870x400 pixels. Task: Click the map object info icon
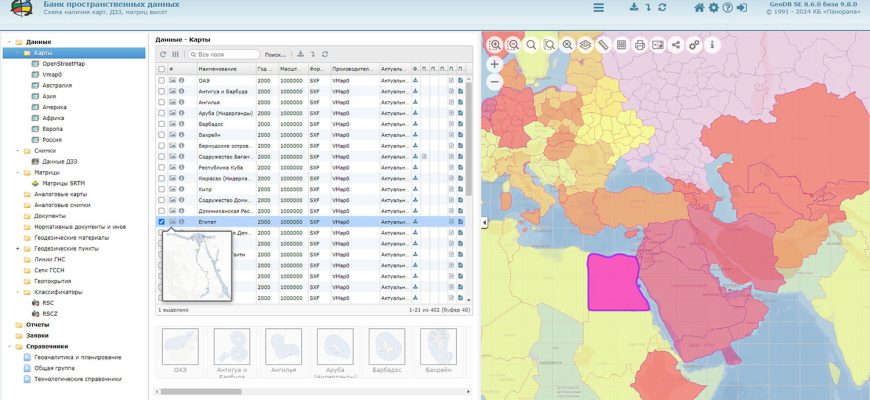[712, 45]
